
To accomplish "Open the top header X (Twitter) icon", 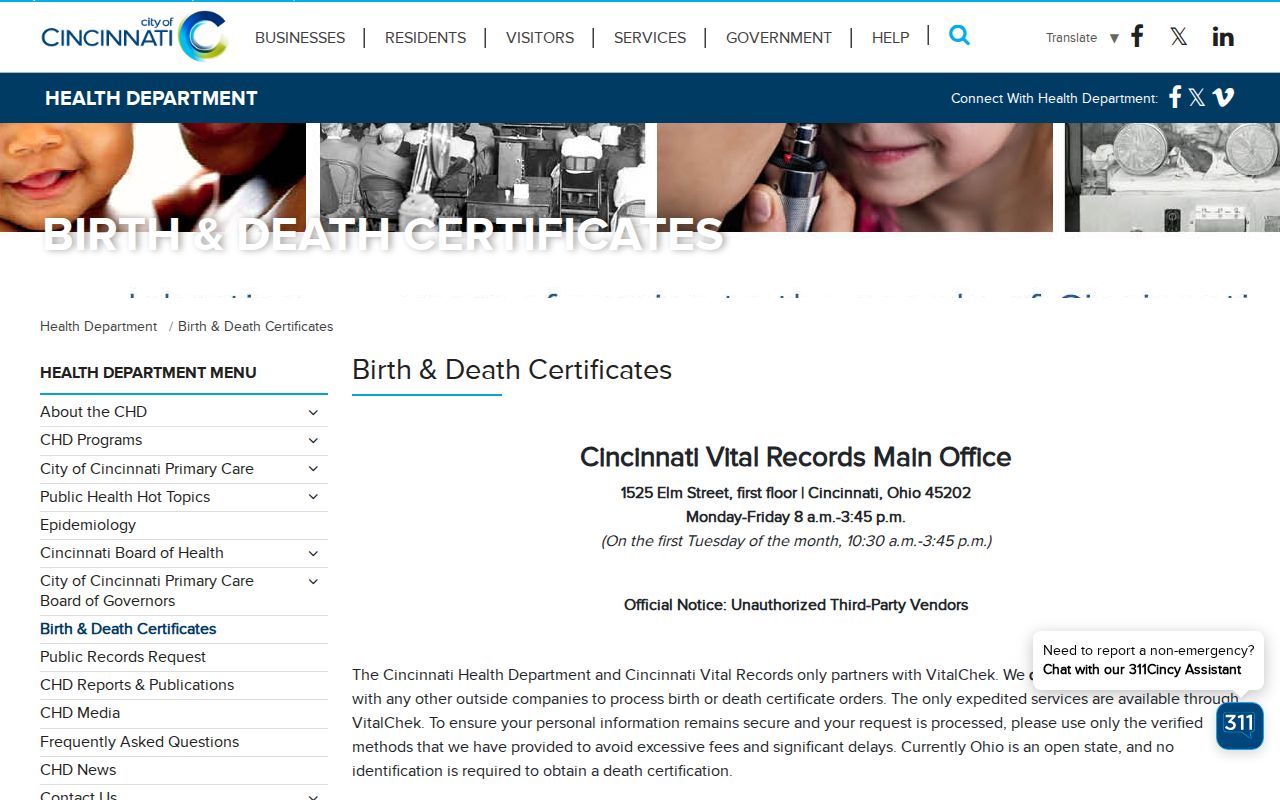I will click(x=1179, y=37).
